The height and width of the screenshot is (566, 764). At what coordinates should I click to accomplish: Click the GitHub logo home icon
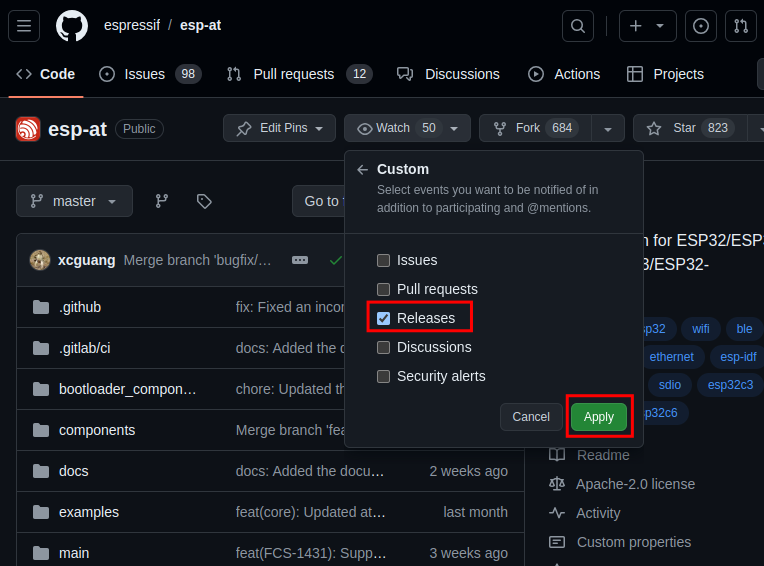point(71,26)
